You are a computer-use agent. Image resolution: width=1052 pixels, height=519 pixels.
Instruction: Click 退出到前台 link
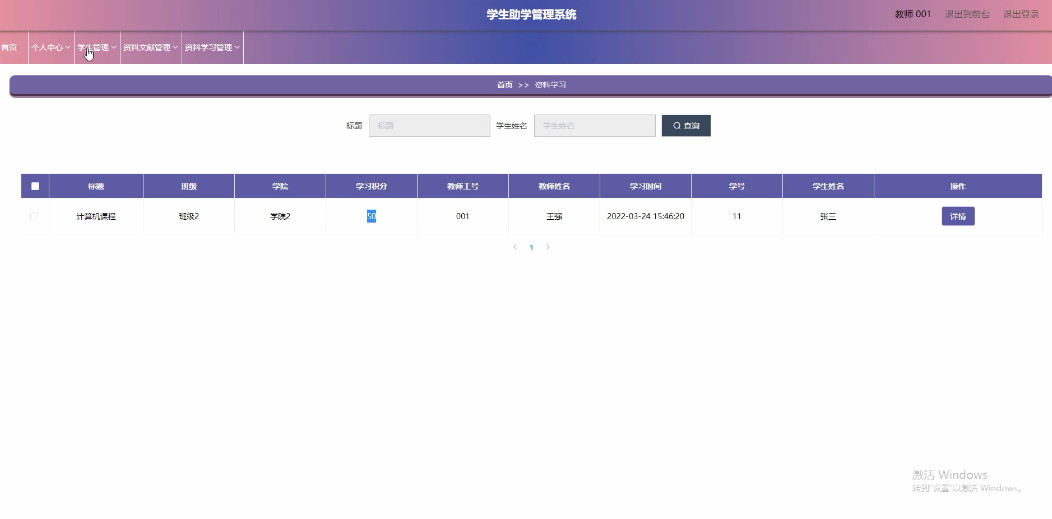pyautogui.click(x=967, y=14)
